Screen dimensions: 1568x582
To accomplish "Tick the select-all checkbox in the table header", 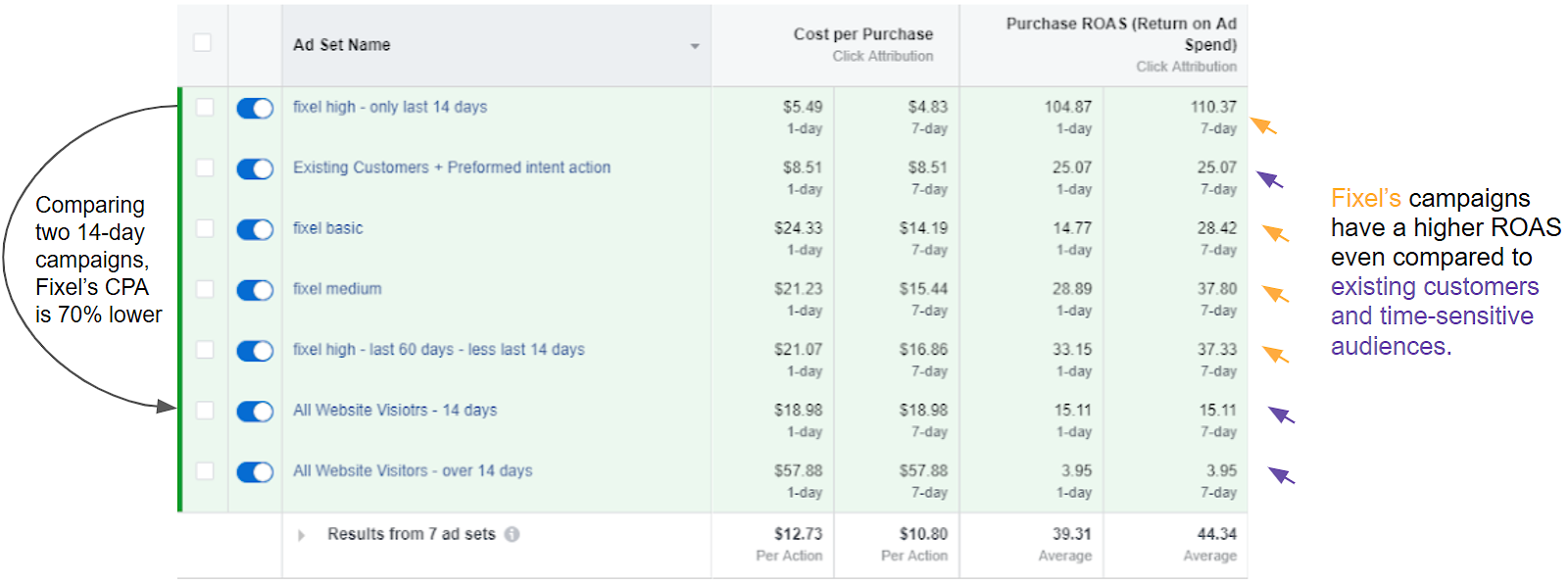I will pos(203,42).
